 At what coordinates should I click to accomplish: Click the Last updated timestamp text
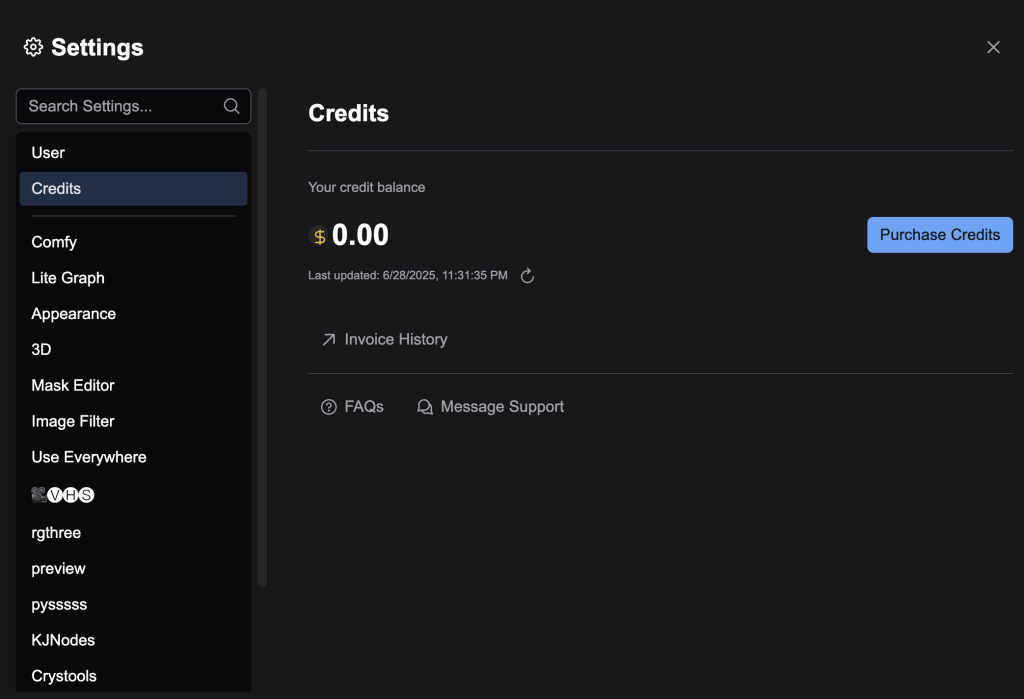[408, 276]
